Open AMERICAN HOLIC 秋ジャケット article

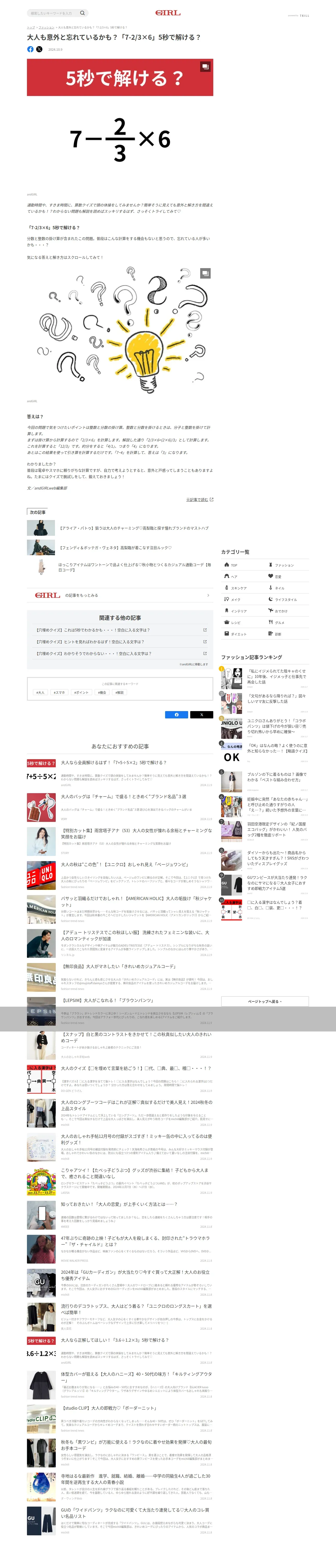(x=120, y=909)
